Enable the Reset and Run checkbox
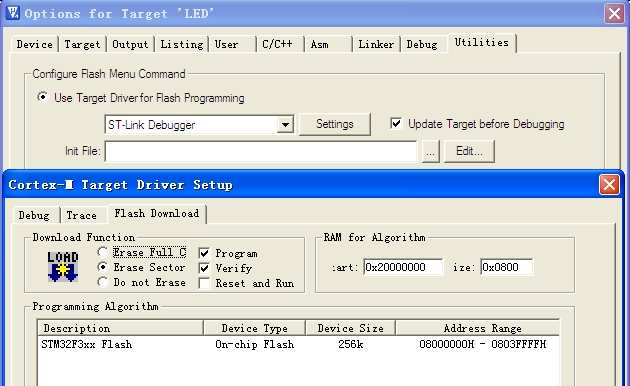The image size is (630, 386). (204, 283)
